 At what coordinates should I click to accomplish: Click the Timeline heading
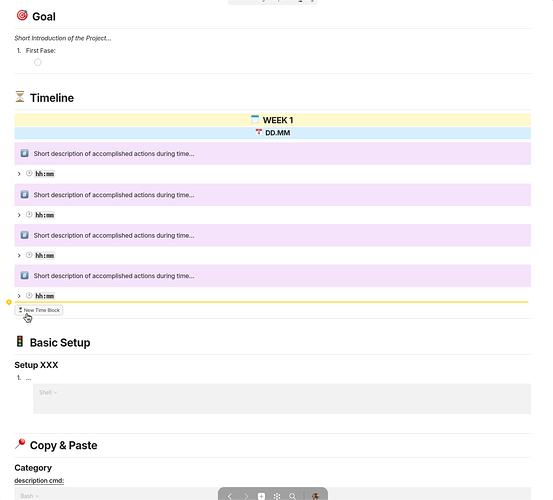coord(52,98)
